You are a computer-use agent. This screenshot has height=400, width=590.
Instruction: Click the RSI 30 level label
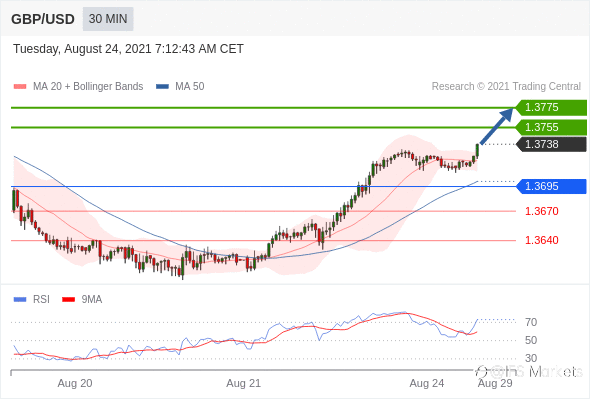[531, 358]
